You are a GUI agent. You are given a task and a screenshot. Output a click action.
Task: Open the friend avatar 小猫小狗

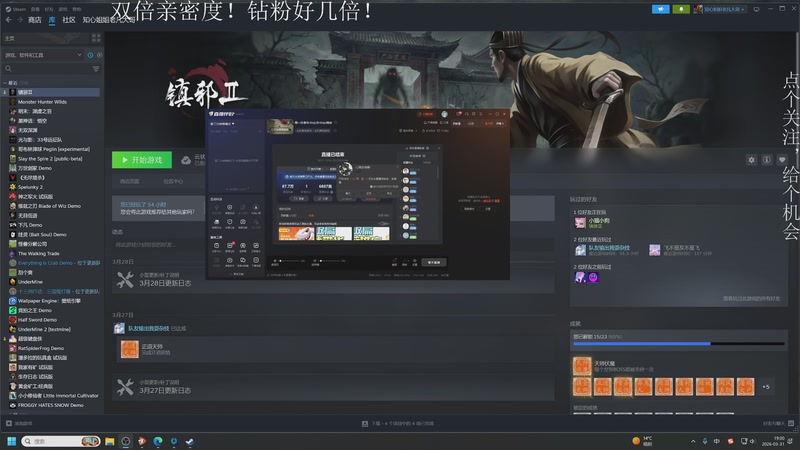tap(580, 223)
